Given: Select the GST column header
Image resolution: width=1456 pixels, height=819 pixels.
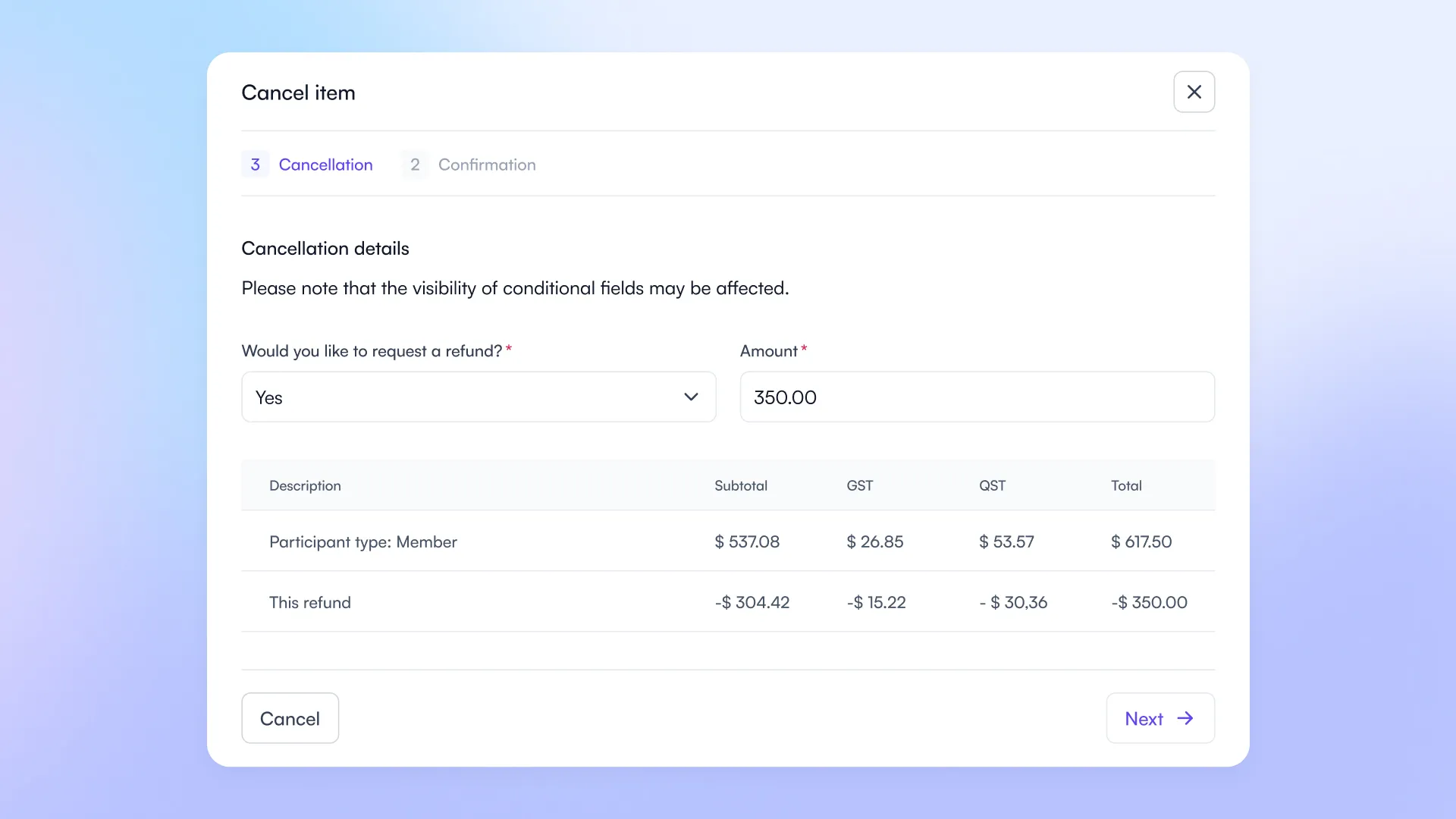Looking at the screenshot, I should (x=860, y=485).
